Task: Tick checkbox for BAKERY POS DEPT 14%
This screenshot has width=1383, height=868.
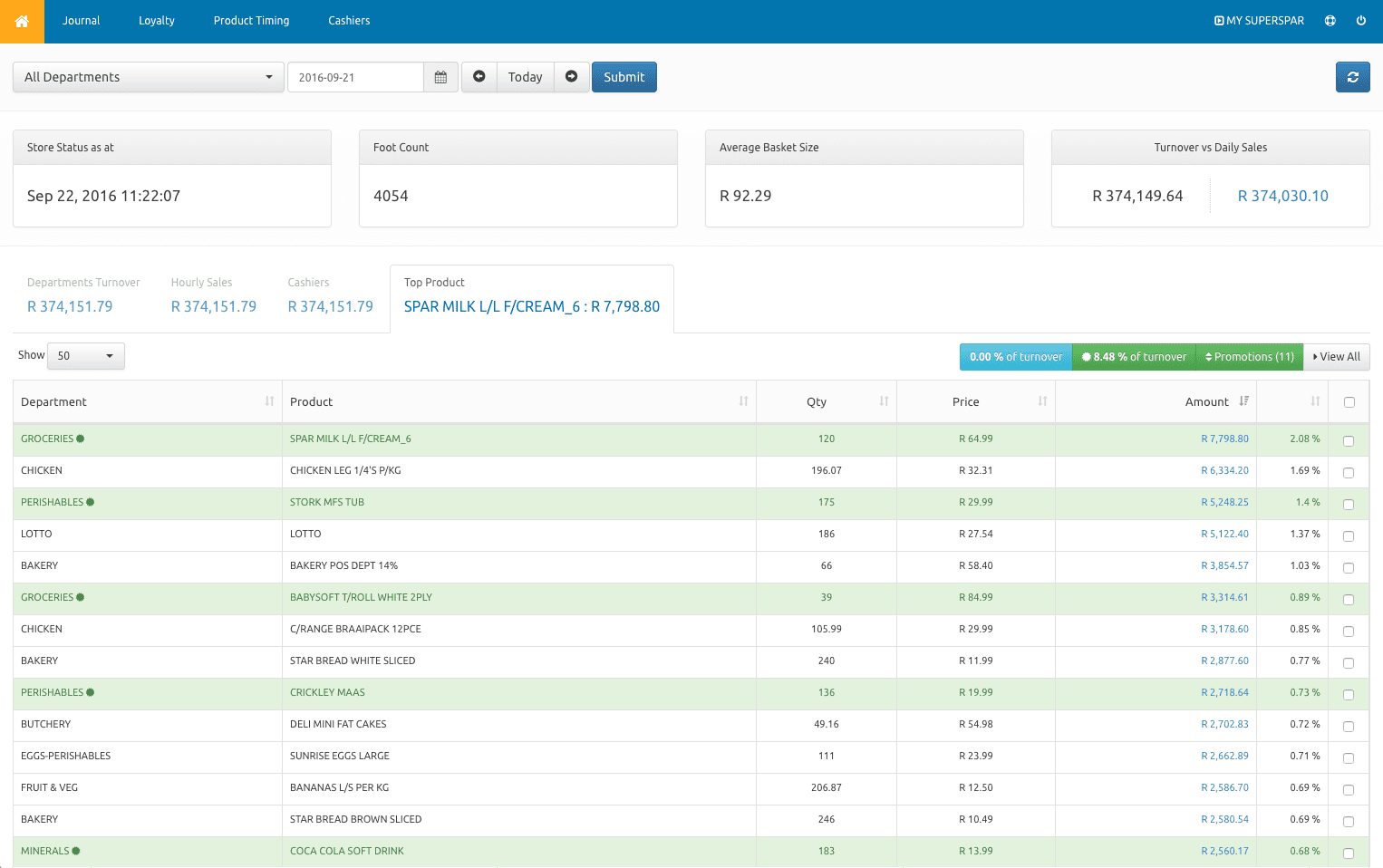Action: pyautogui.click(x=1349, y=568)
